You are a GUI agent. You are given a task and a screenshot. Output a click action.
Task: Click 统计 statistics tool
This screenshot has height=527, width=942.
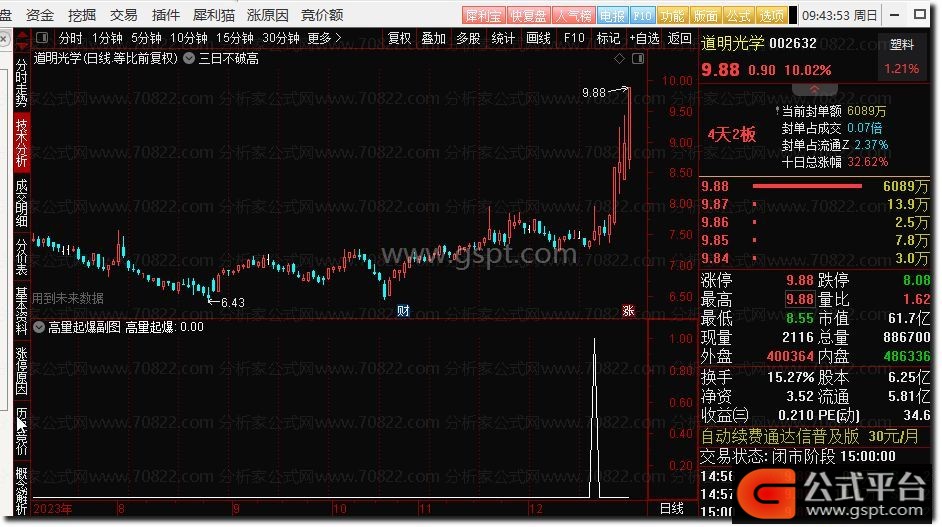[503, 38]
